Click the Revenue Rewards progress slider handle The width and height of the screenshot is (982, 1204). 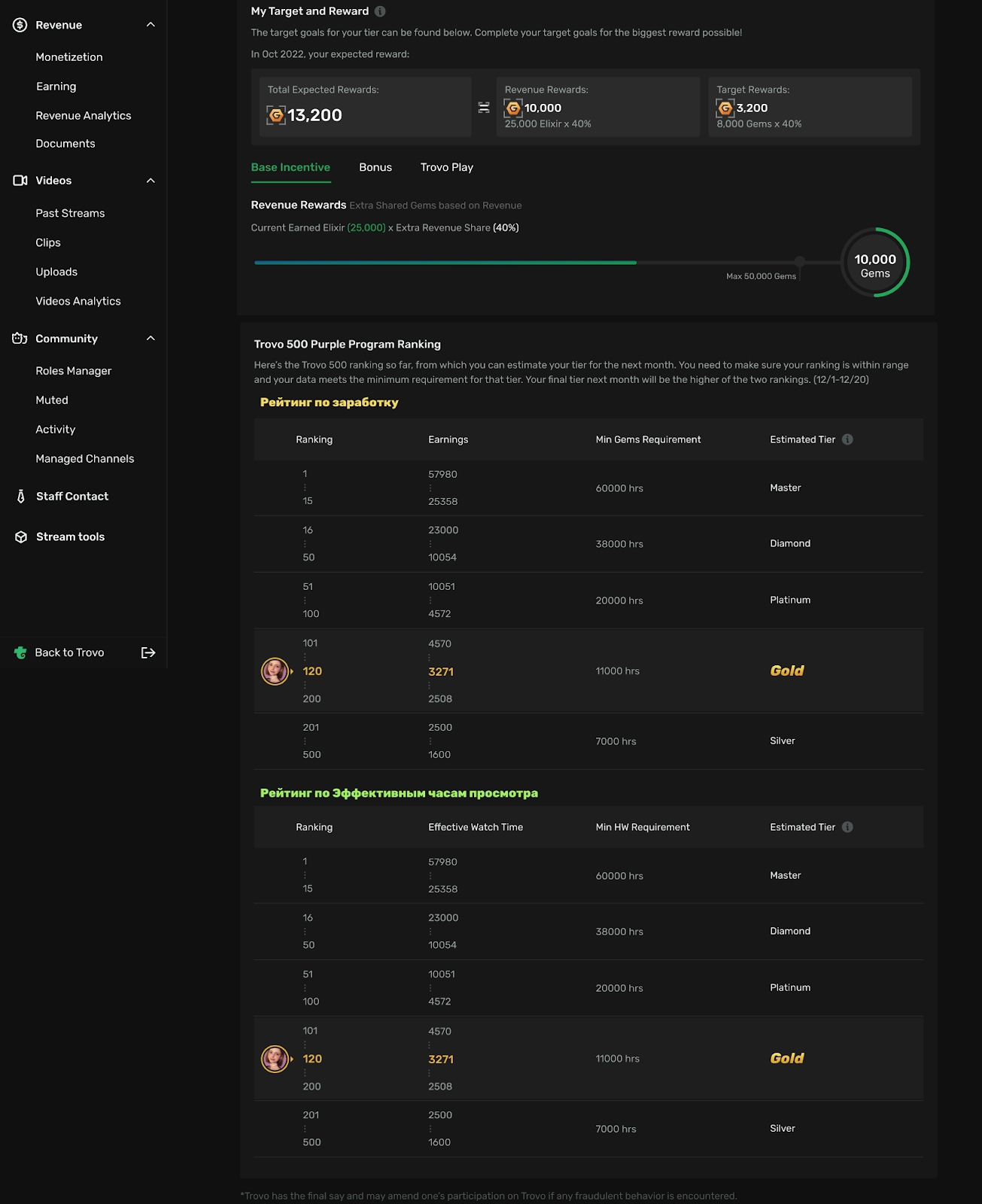(x=799, y=262)
